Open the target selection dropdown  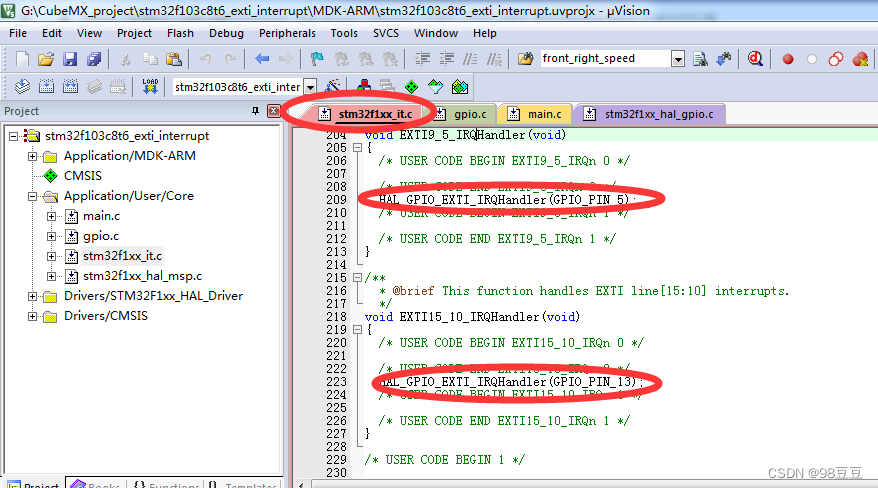point(310,87)
